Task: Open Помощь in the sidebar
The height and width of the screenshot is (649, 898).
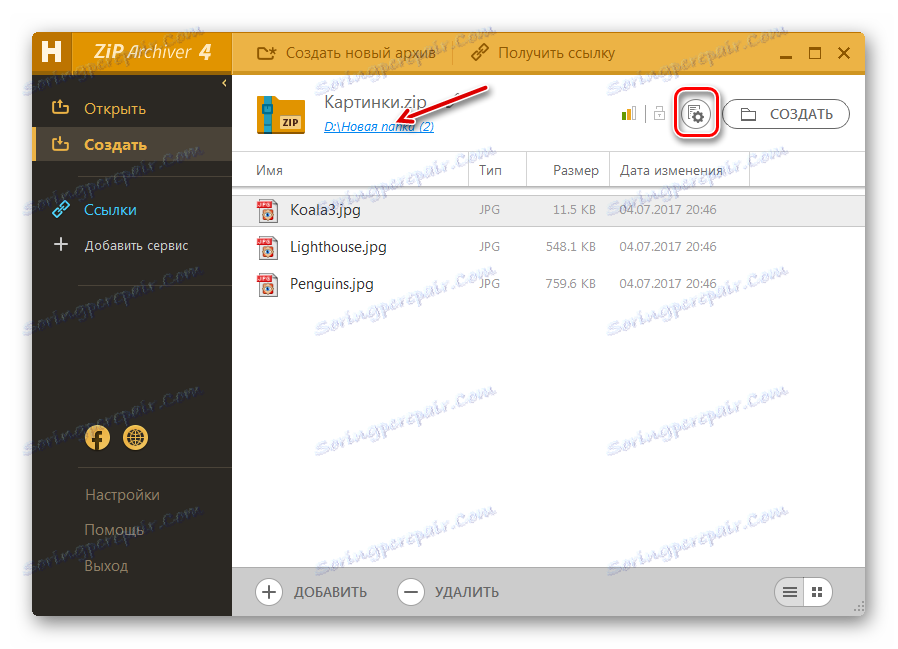Action: 114,530
